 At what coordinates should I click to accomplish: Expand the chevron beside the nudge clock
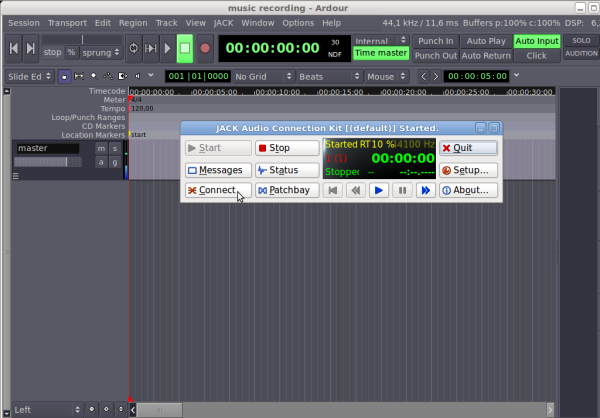517,75
